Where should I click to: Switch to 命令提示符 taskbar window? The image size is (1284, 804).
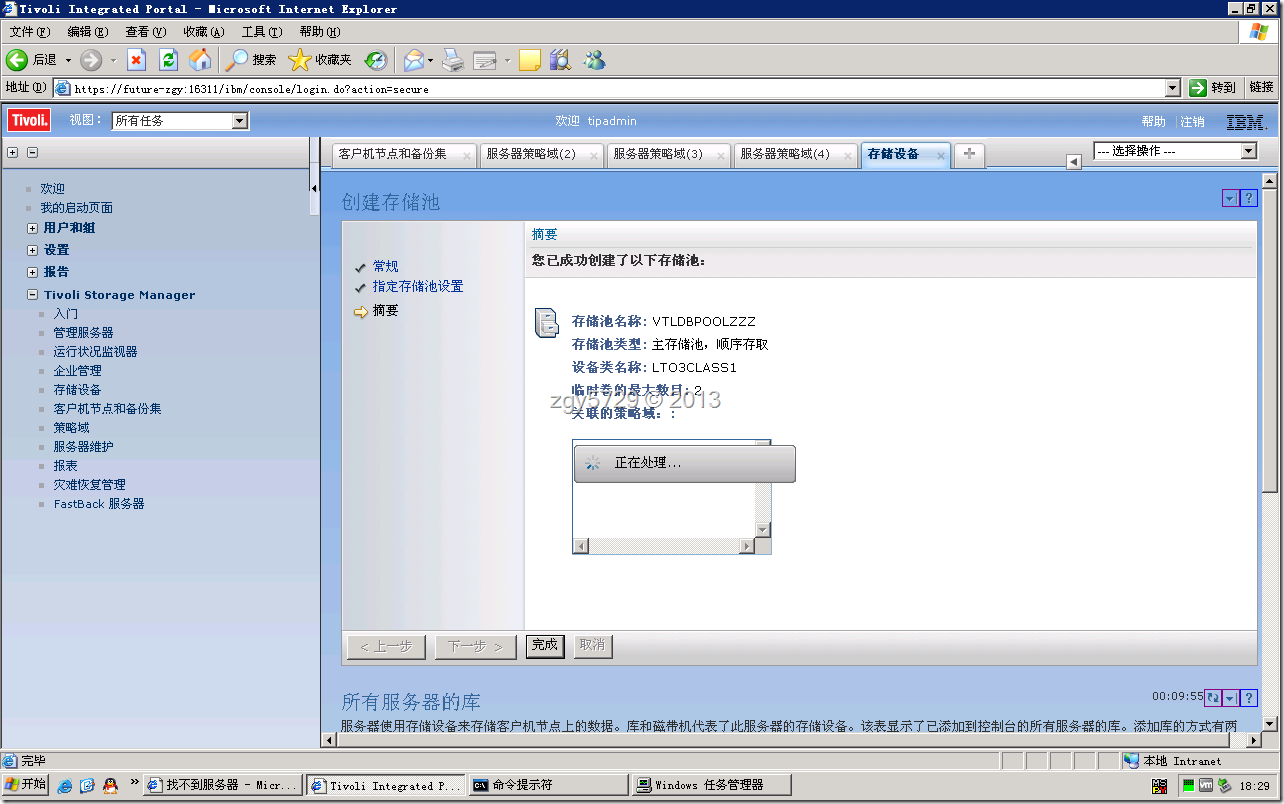(x=550, y=785)
